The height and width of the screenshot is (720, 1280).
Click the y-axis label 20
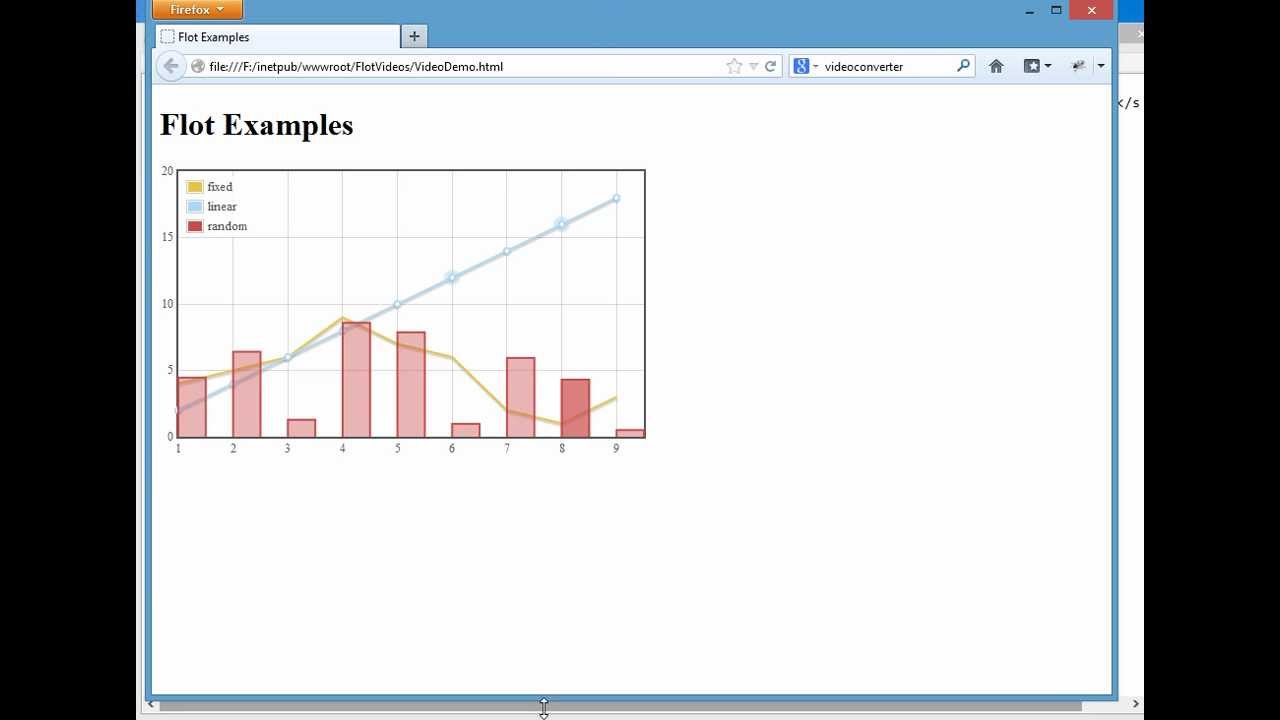point(167,171)
